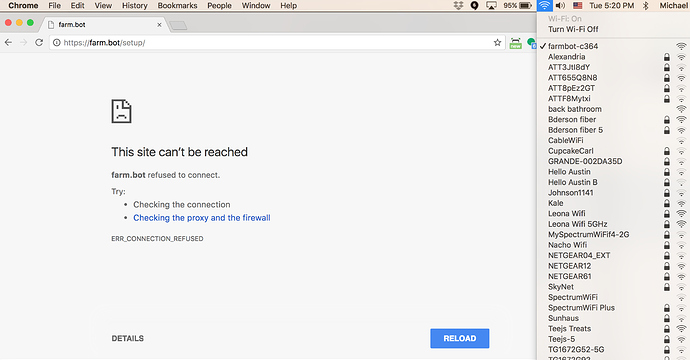This screenshot has width=690, height=360.
Task: Select the NETGEAR12 network
Action: pos(613,266)
